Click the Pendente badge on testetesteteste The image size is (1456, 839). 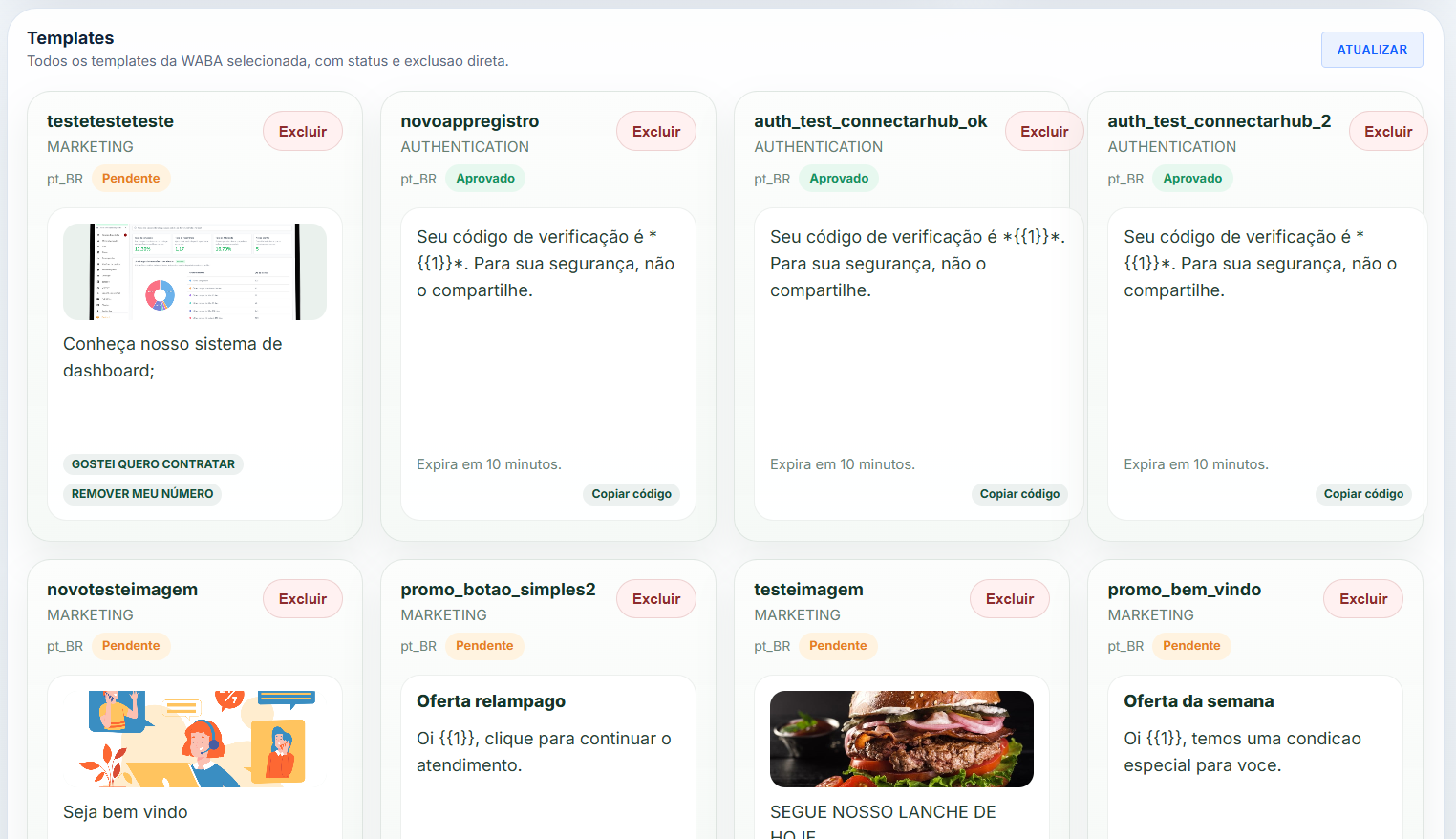click(x=131, y=179)
